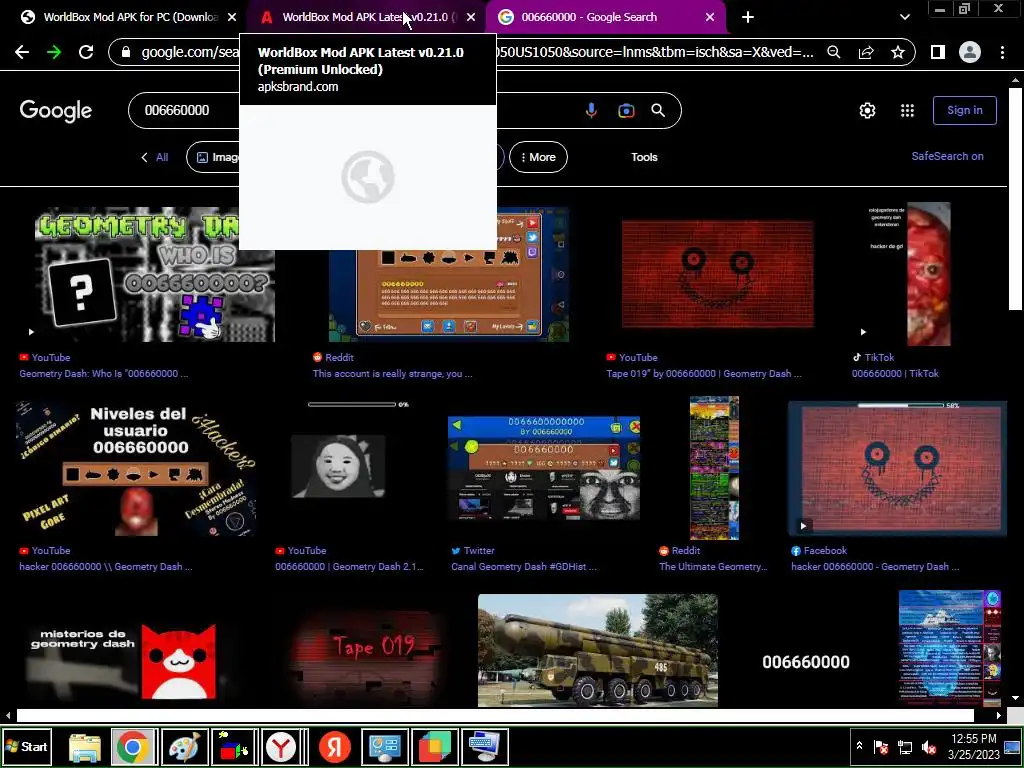Open the Windows Start menu
Viewport: 1024px width, 768px height.
click(26, 746)
